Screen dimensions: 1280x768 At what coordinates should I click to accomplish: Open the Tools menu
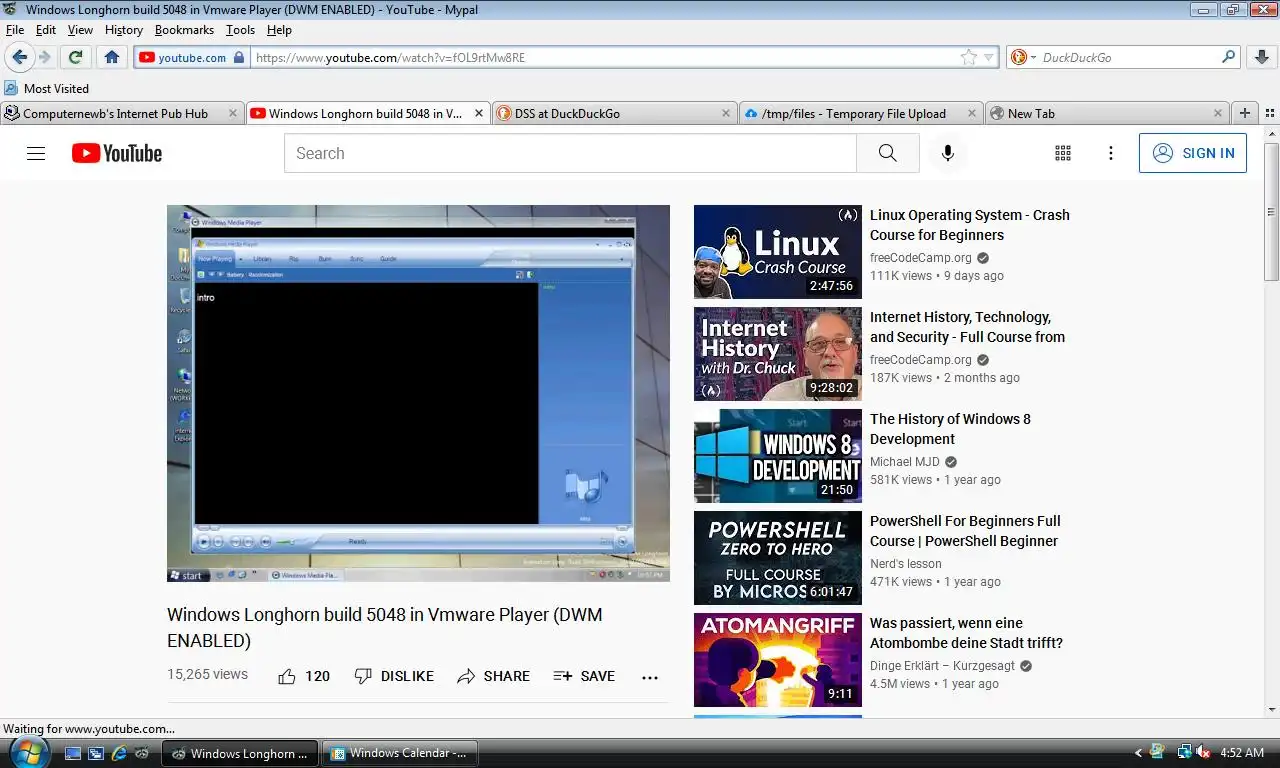click(240, 30)
